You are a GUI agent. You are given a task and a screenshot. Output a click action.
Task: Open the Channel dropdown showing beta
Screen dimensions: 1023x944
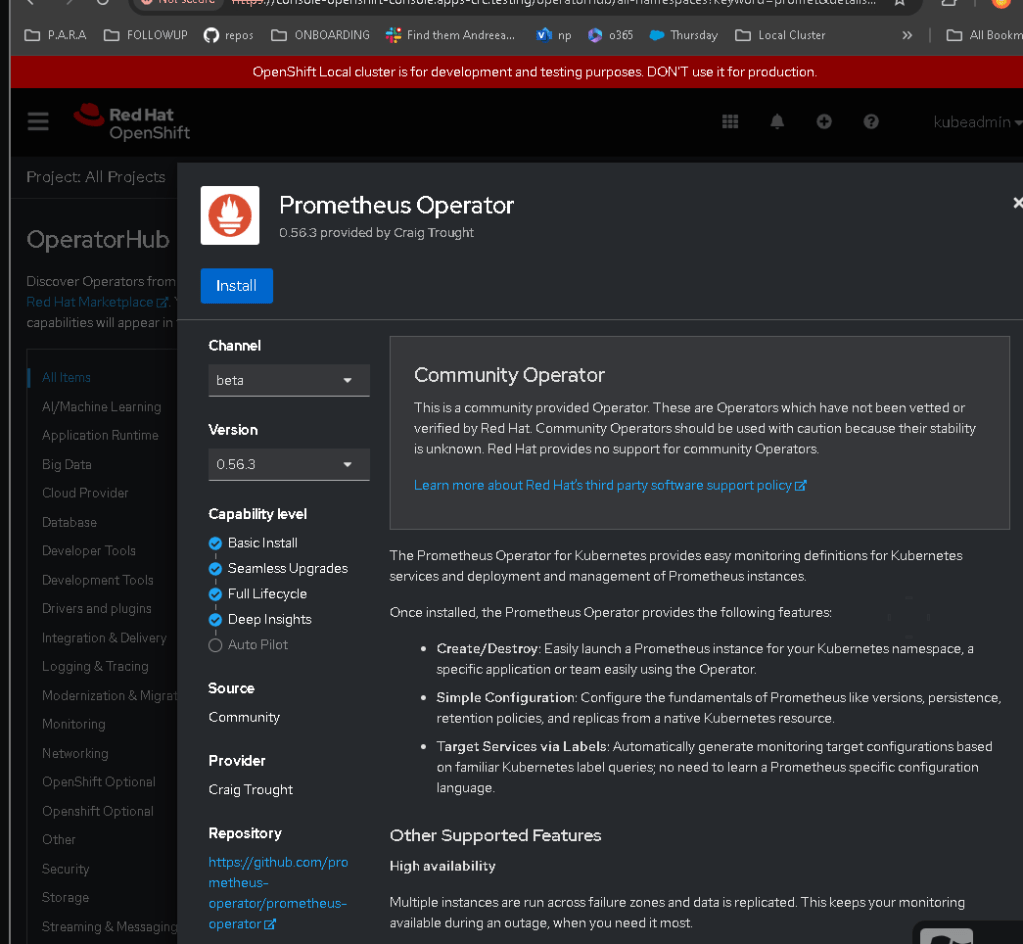coord(289,380)
